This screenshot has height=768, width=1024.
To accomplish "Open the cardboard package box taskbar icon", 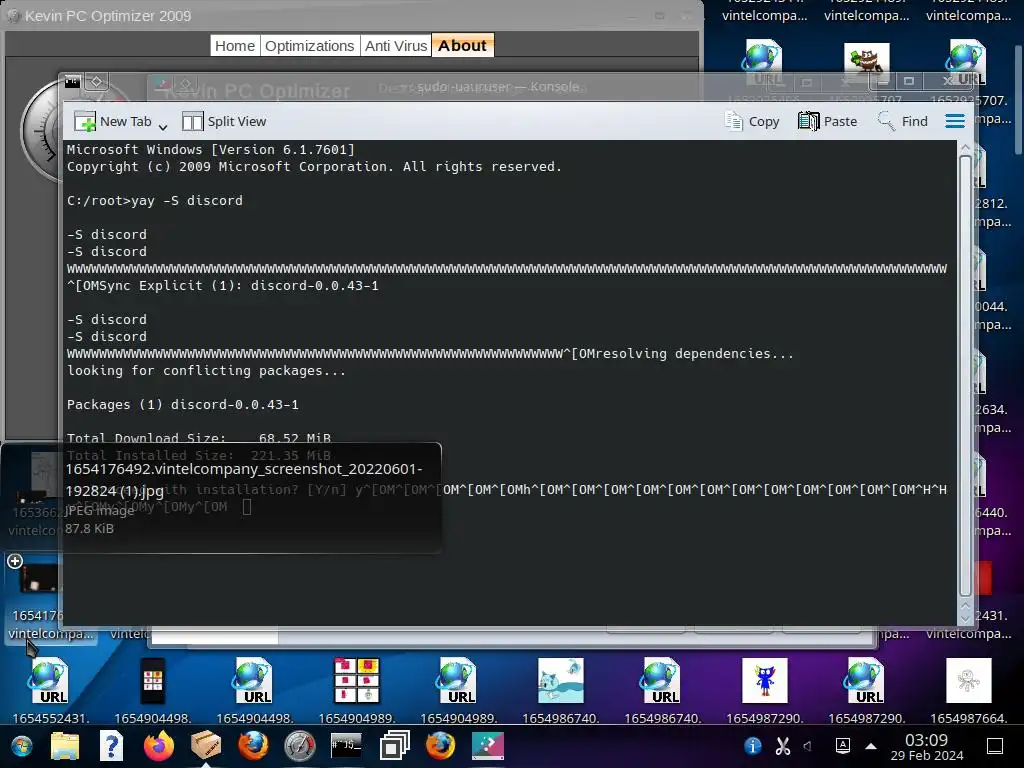I will tap(205, 746).
